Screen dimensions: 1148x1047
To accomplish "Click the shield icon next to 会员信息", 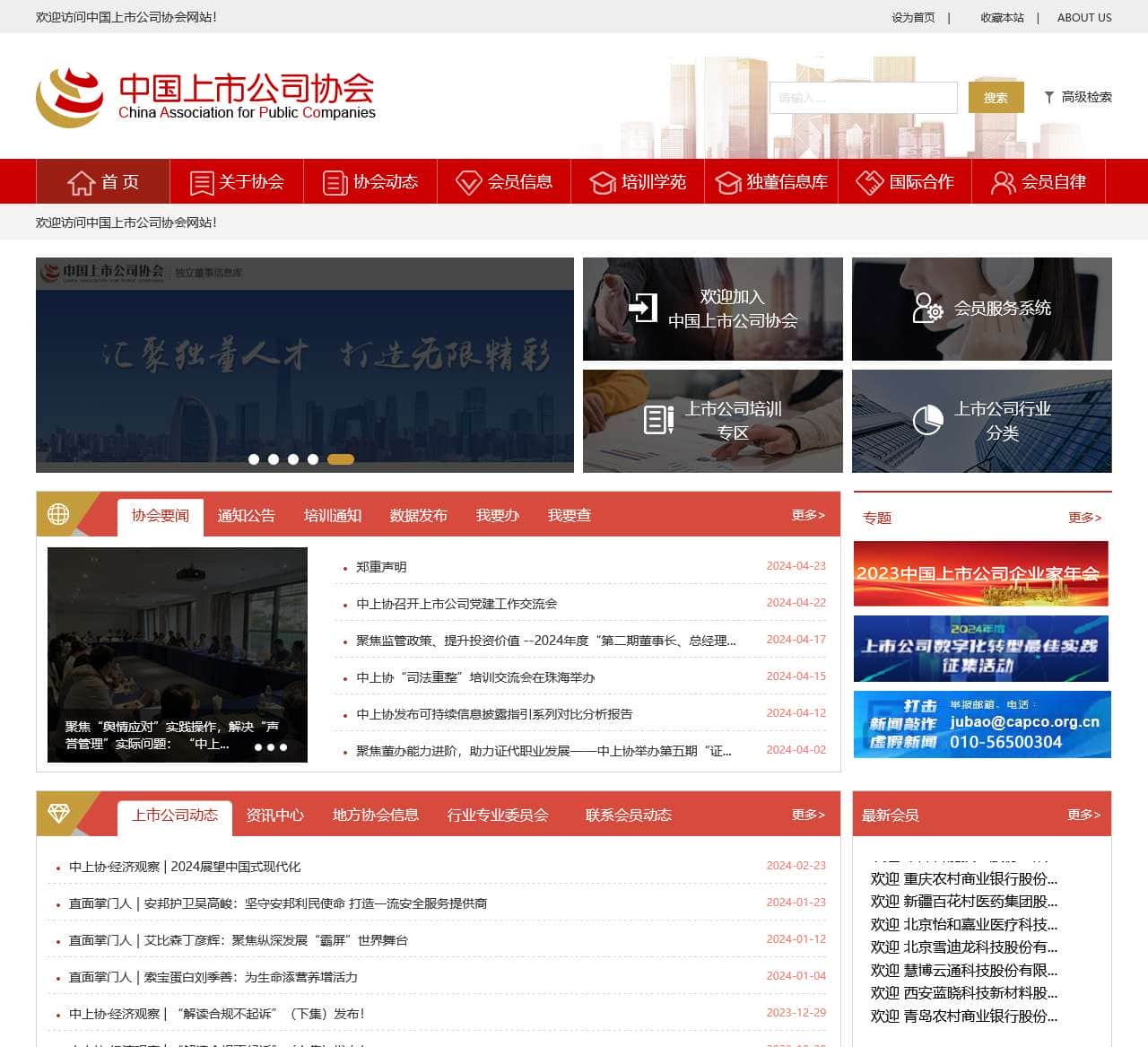I will point(469,182).
